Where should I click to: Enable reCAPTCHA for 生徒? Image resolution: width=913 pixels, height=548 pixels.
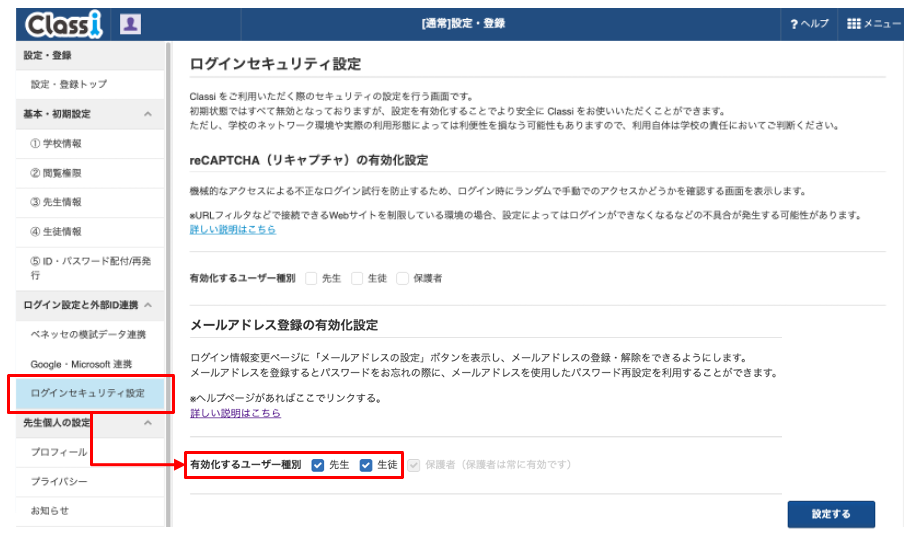click(357, 278)
